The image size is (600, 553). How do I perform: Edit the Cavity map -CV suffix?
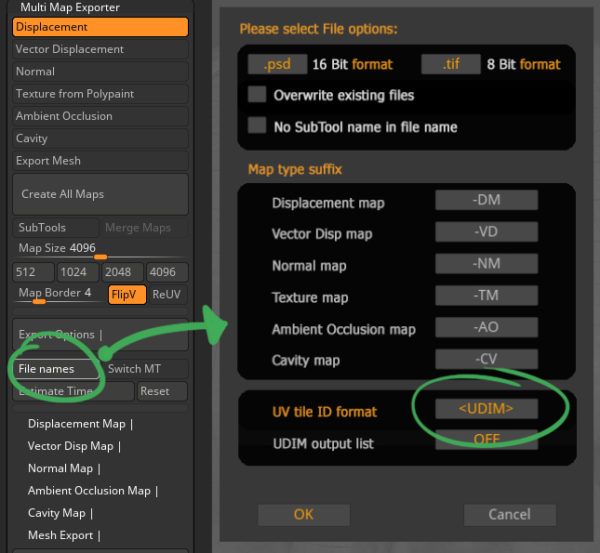click(486, 359)
